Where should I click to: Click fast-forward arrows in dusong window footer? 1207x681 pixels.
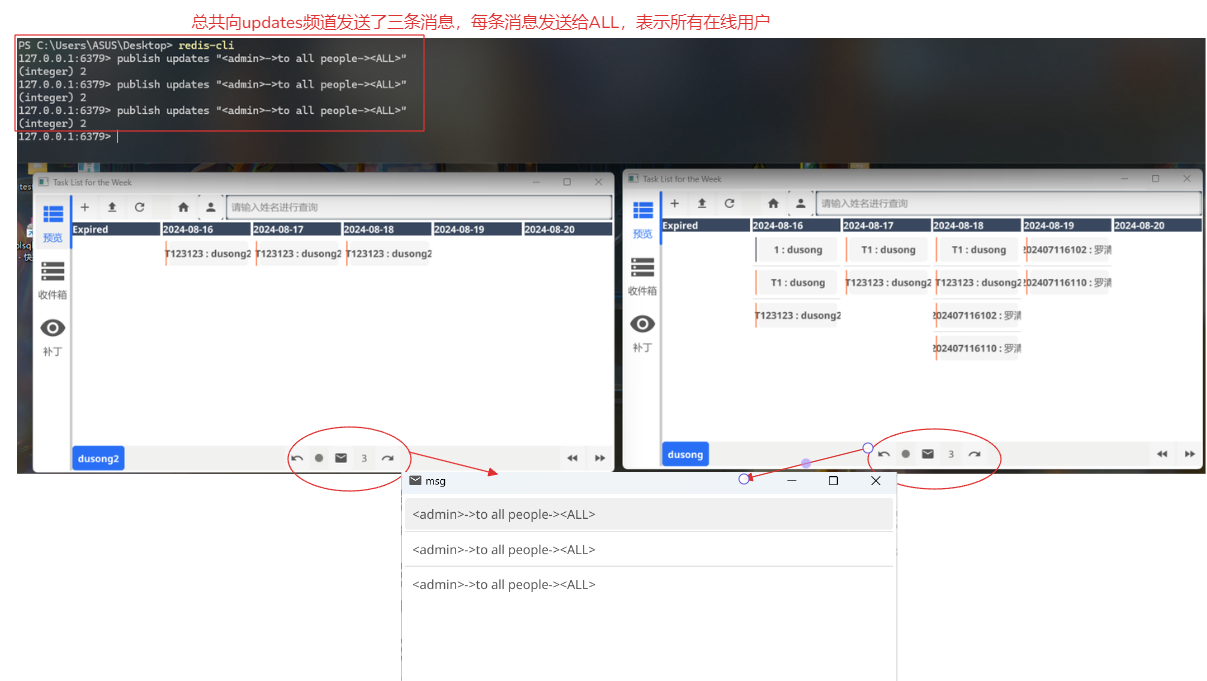click(x=1189, y=454)
